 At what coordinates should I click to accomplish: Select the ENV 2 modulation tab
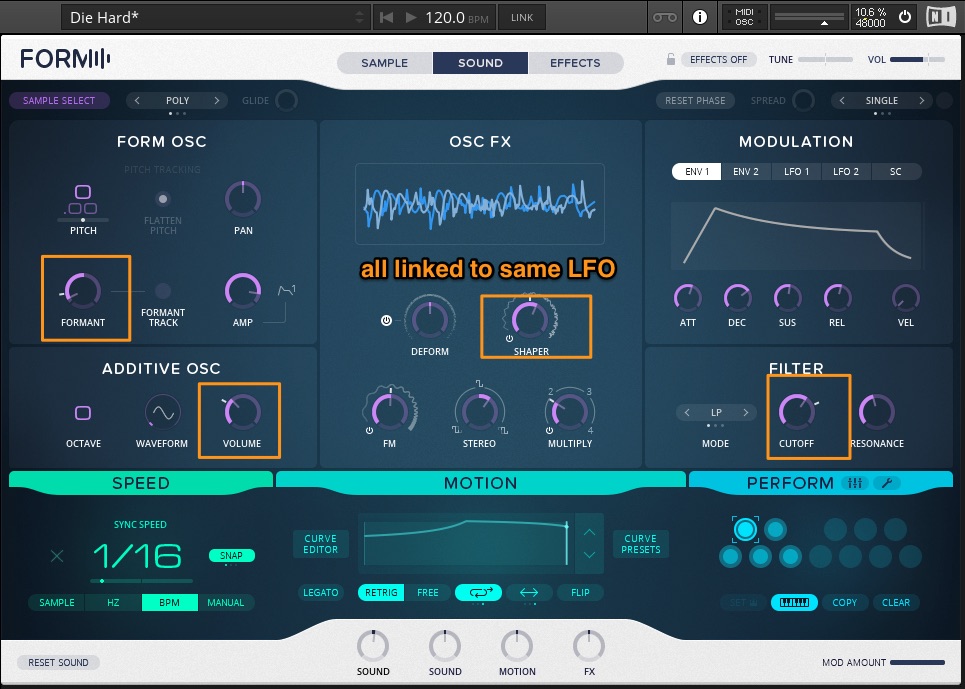click(745, 172)
